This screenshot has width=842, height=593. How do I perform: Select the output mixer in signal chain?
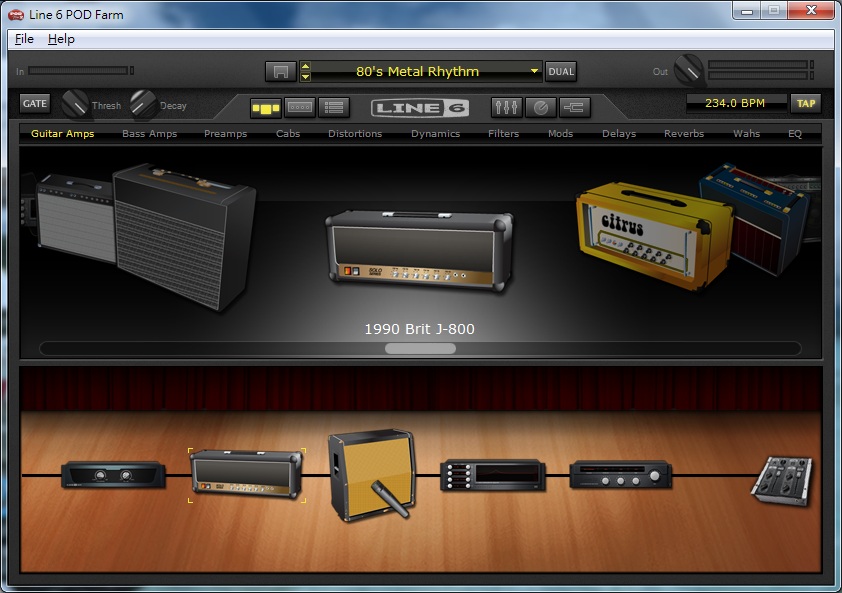tap(783, 481)
